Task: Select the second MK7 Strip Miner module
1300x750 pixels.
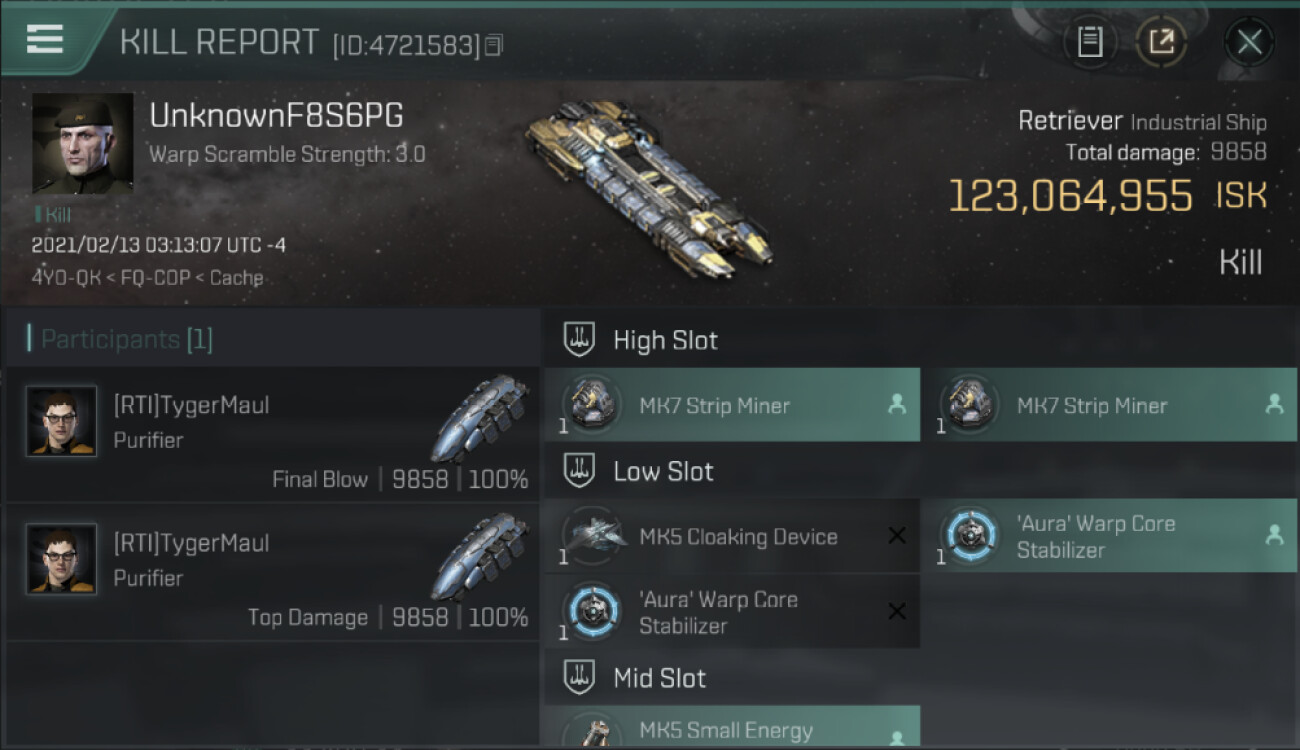Action: pos(1110,405)
